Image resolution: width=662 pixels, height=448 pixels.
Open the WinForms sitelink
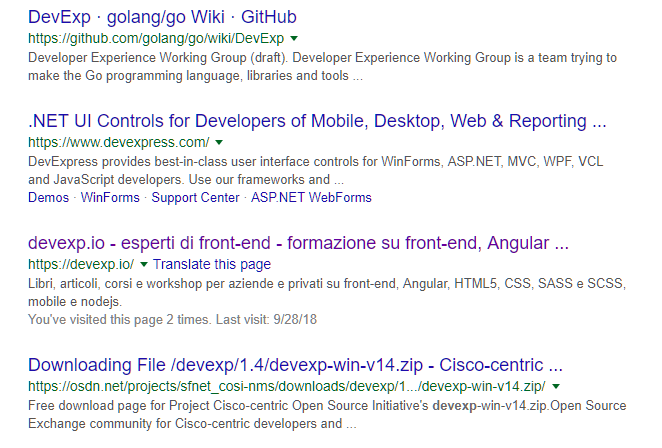(x=110, y=198)
